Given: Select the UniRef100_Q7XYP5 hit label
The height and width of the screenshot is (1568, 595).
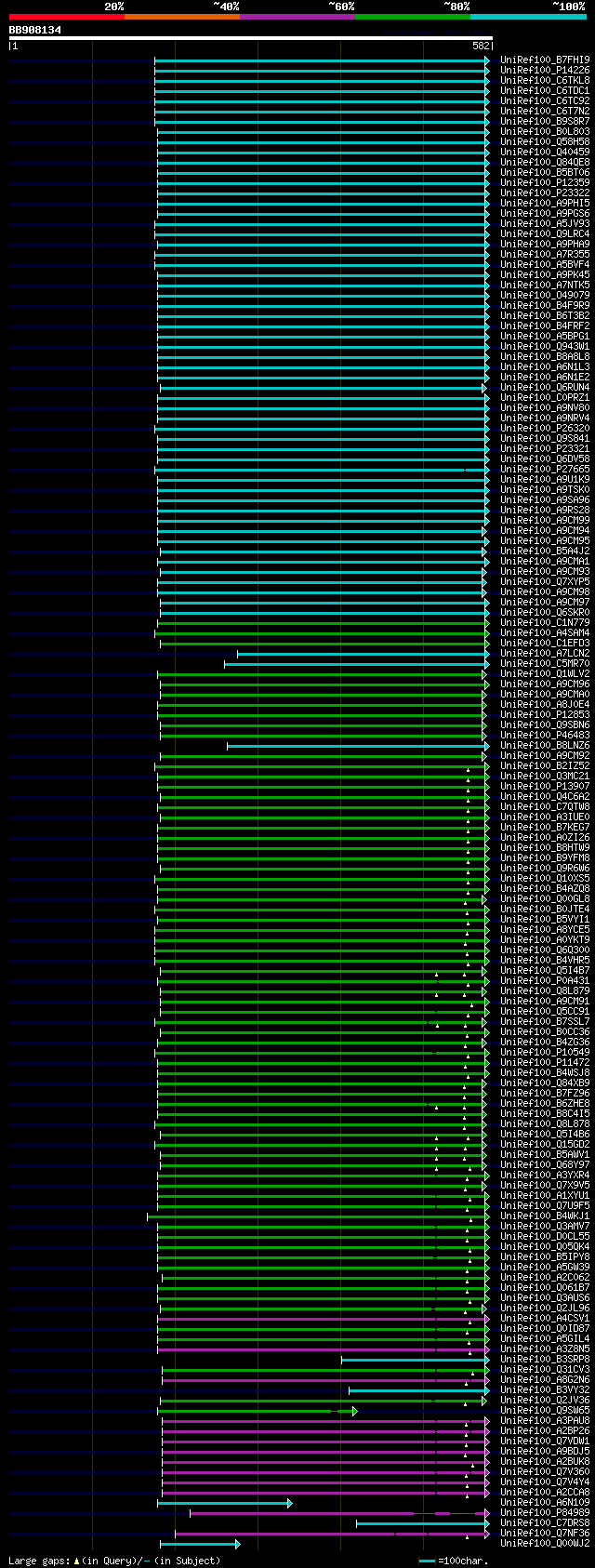Looking at the screenshot, I should tap(545, 581).
